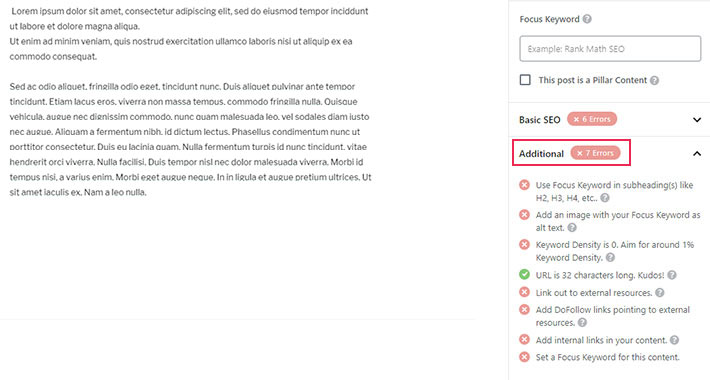The image size is (710, 380).
Task: Click the Basic SEO section heading
Action: (x=539, y=120)
